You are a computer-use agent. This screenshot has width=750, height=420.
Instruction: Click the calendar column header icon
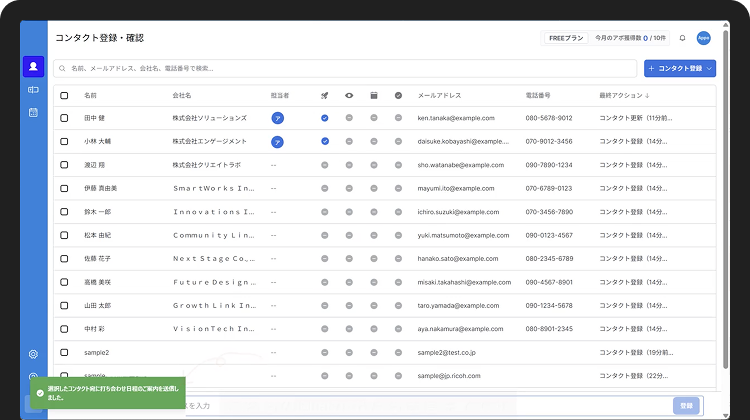click(x=374, y=95)
